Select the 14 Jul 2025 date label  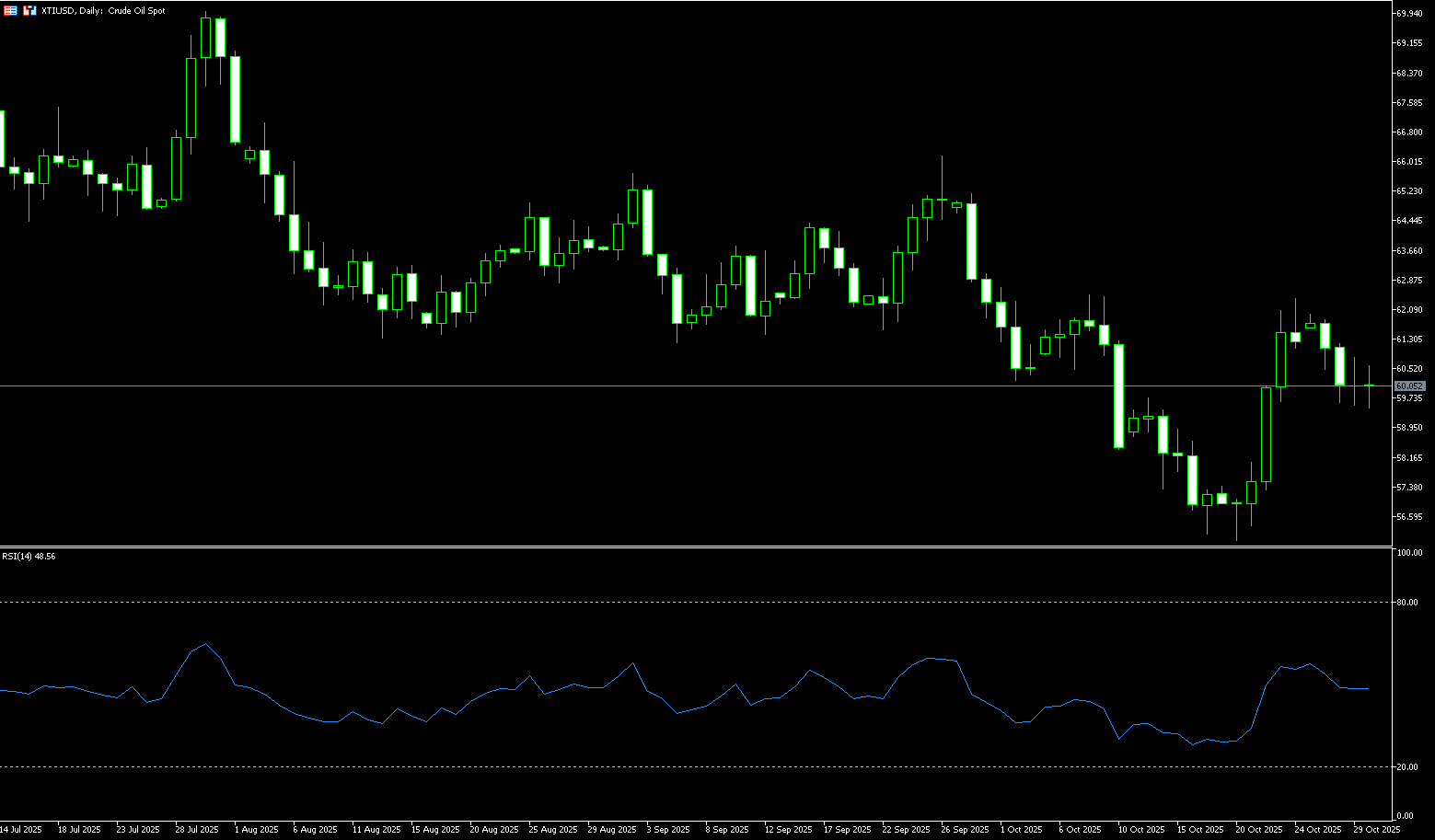coord(21,830)
